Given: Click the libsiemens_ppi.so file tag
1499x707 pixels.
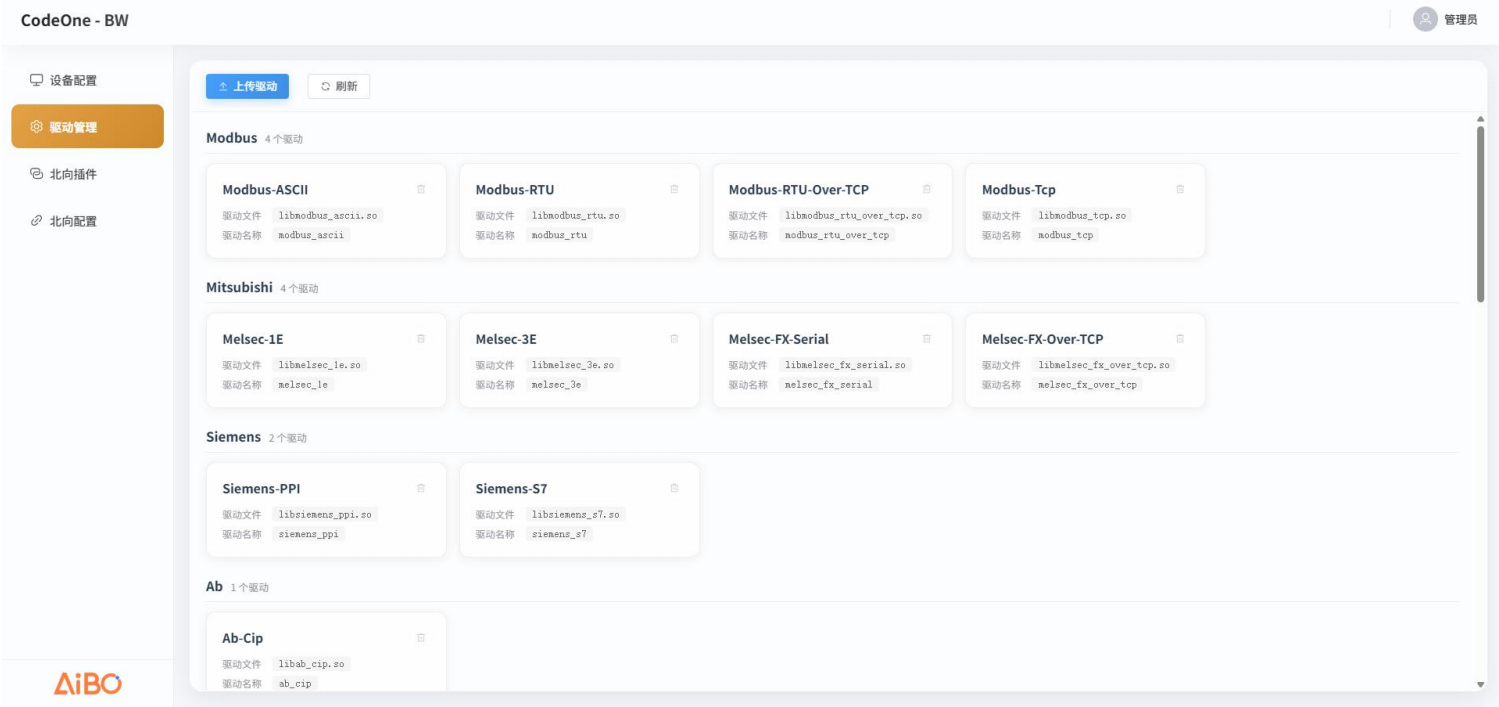Looking at the screenshot, I should point(325,514).
